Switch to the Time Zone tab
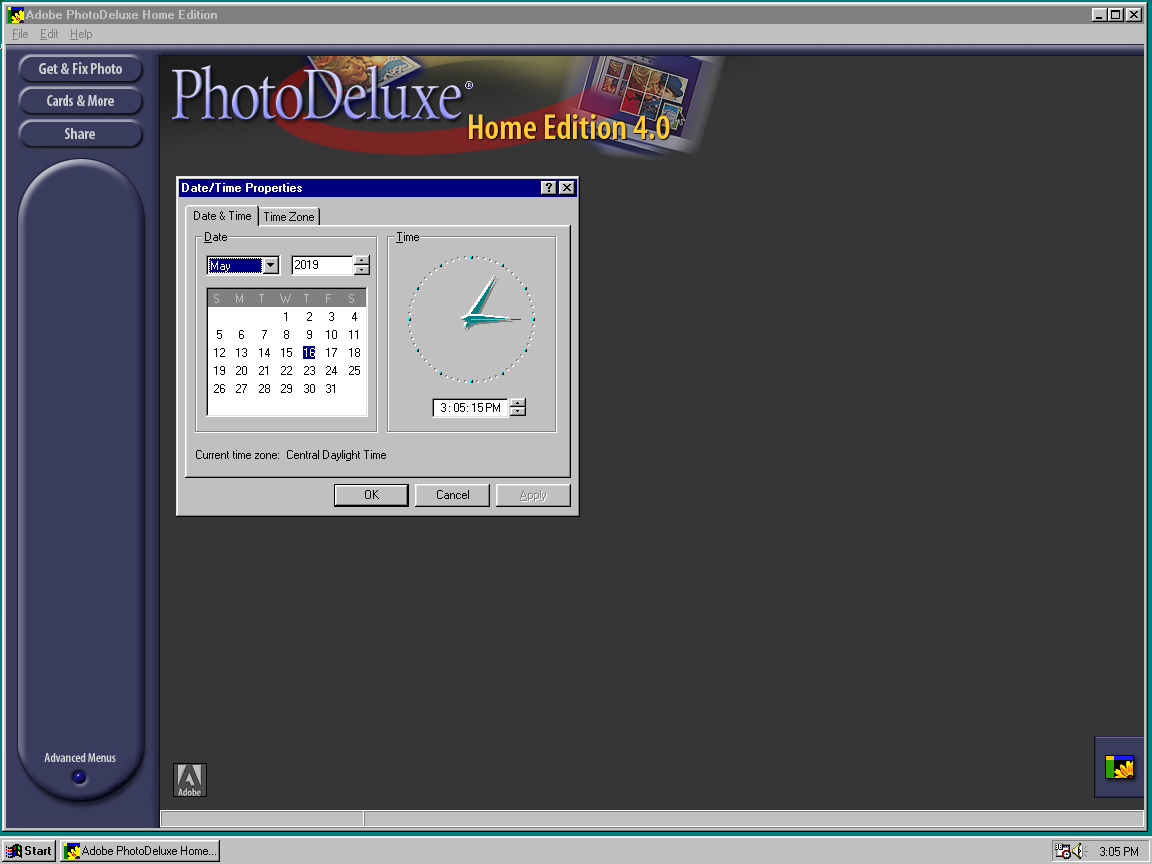The height and width of the screenshot is (864, 1152). pos(289,217)
